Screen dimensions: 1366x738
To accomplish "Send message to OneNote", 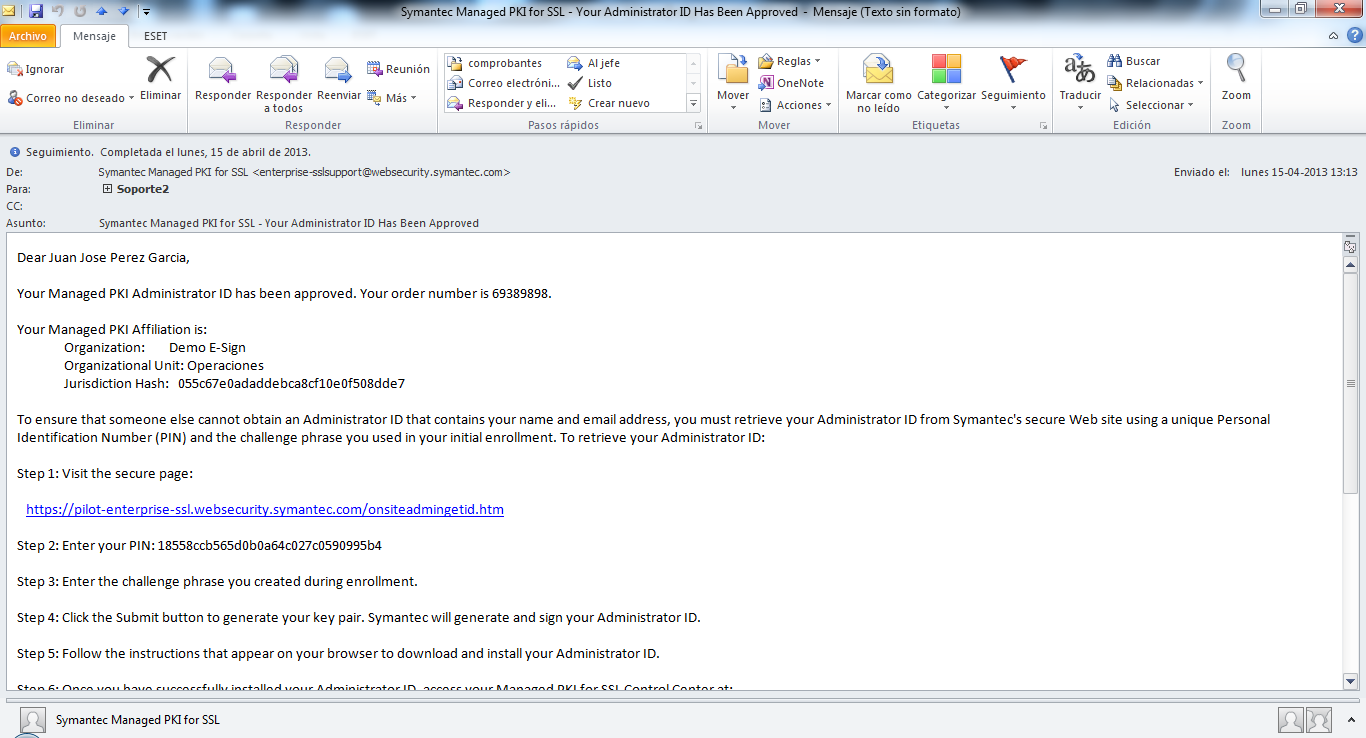I will click(791, 83).
